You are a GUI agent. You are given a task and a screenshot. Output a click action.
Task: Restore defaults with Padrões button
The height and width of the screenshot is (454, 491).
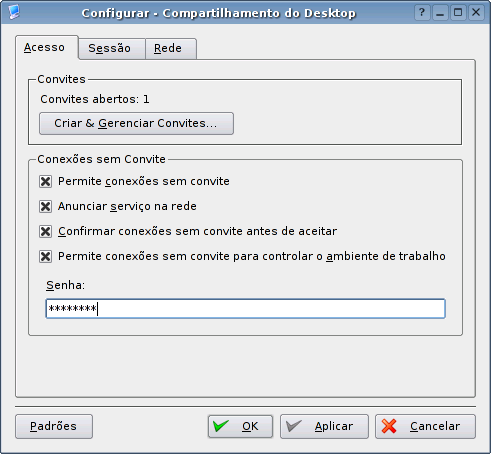pos(54,426)
